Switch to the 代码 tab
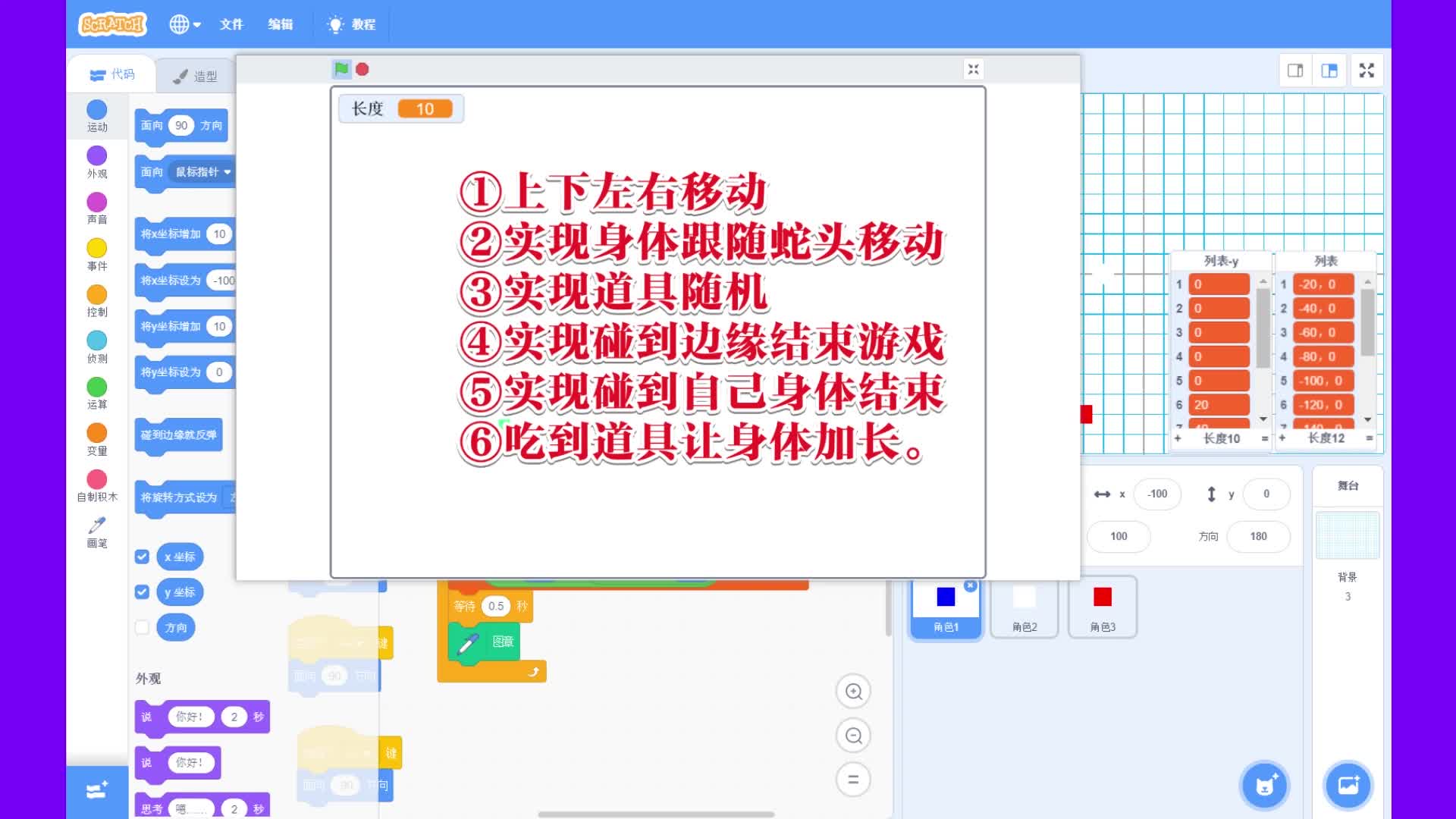 (x=112, y=74)
